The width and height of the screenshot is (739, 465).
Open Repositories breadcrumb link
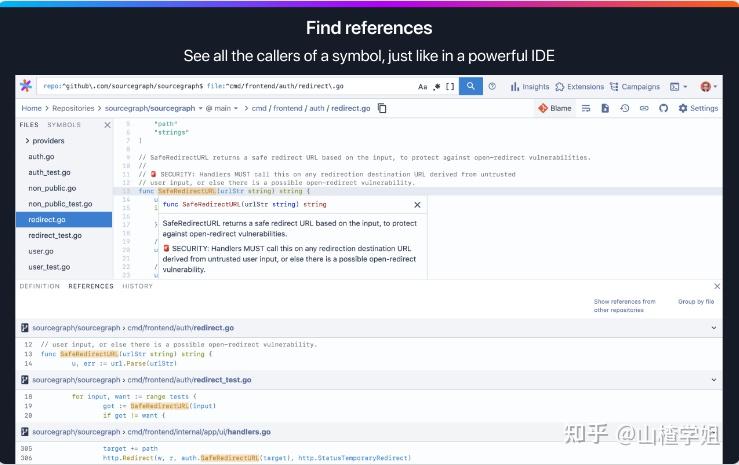click(x=73, y=108)
